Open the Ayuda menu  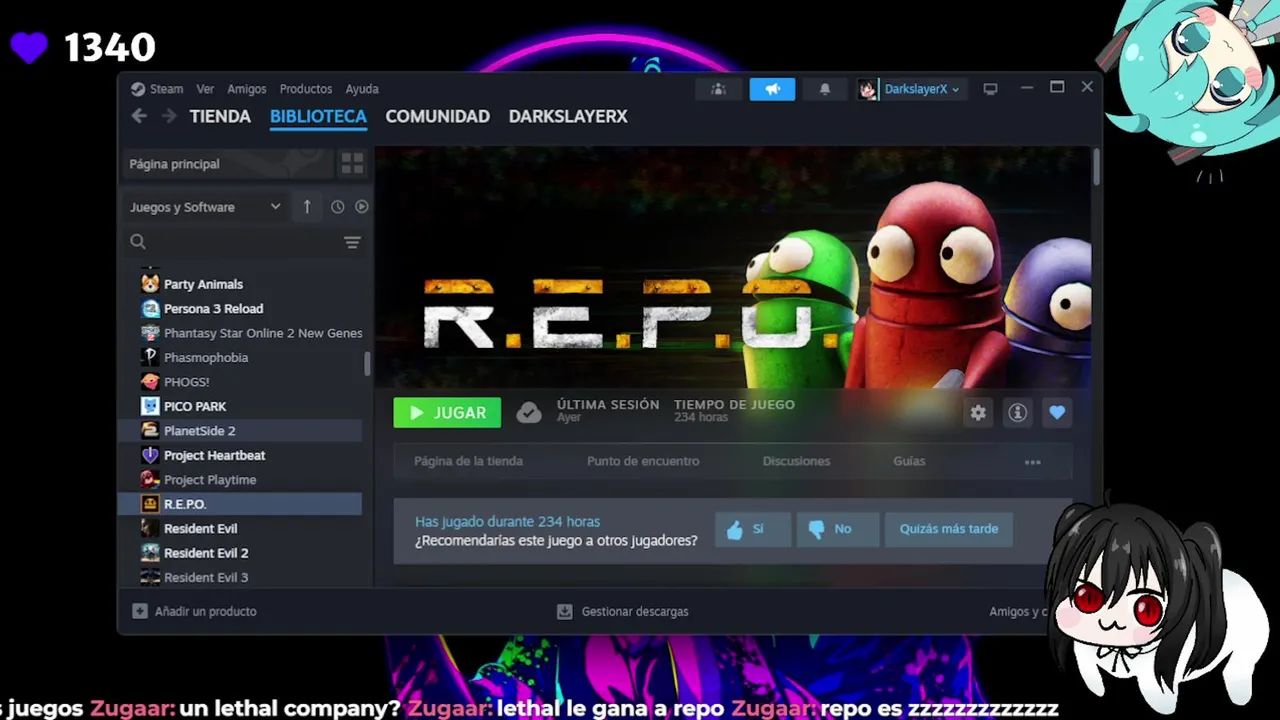coord(362,89)
